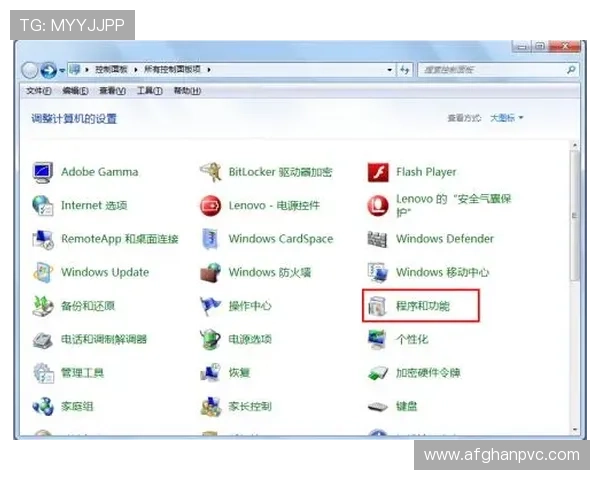Screen dimensions: 600x480
Task: Open the 家庭组 spheres icon
Action: tap(42, 406)
